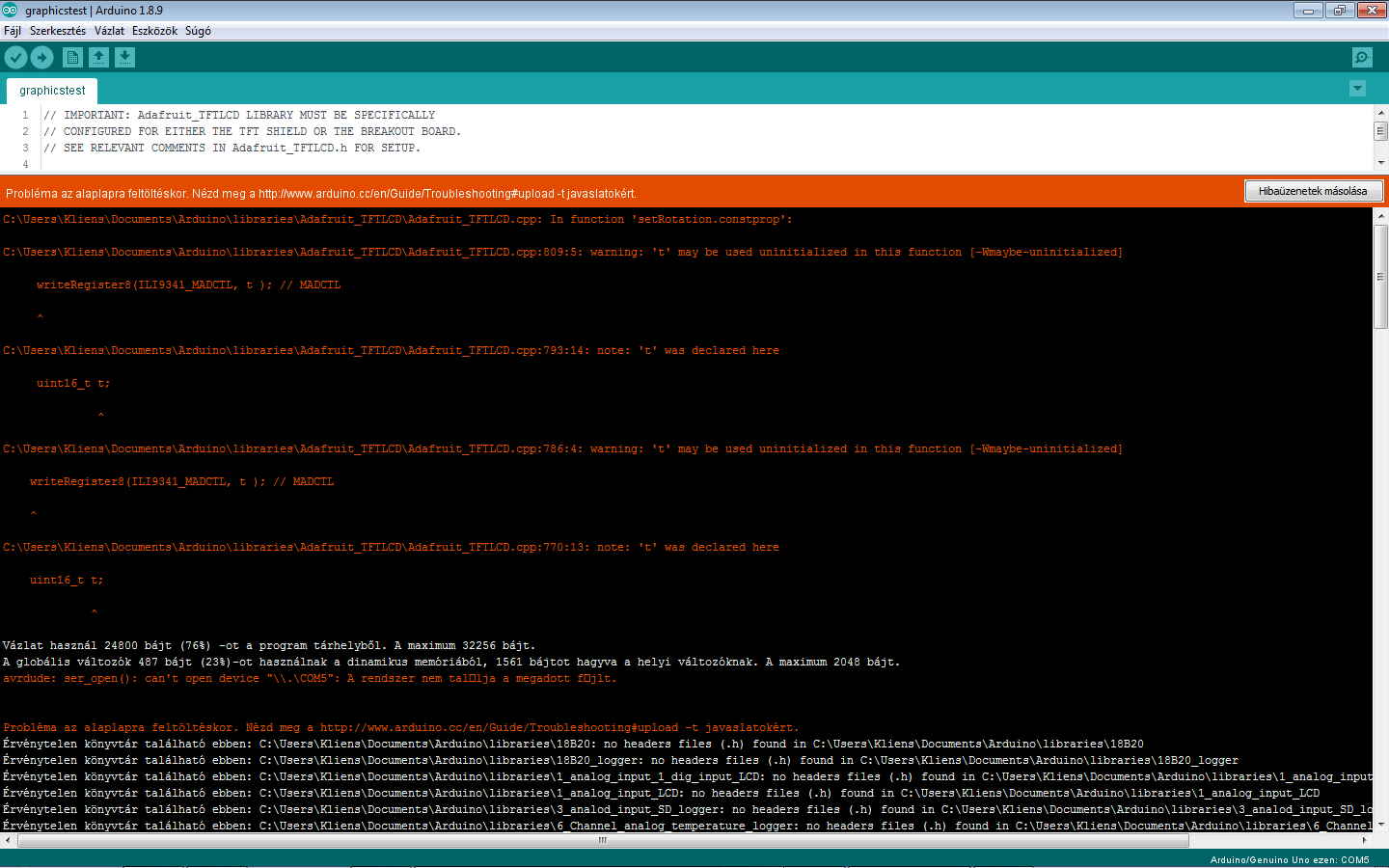Image resolution: width=1389 pixels, height=868 pixels.
Task: Create a new sketch with the New icon
Action: point(72,58)
